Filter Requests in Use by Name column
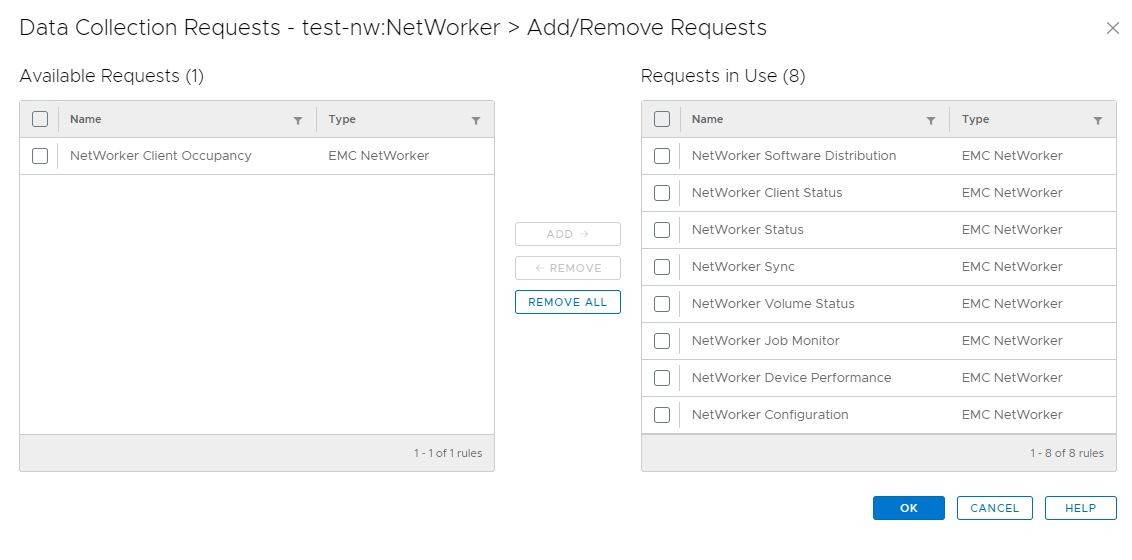Image resolution: width=1132 pixels, height=560 pixels. pos(931,121)
